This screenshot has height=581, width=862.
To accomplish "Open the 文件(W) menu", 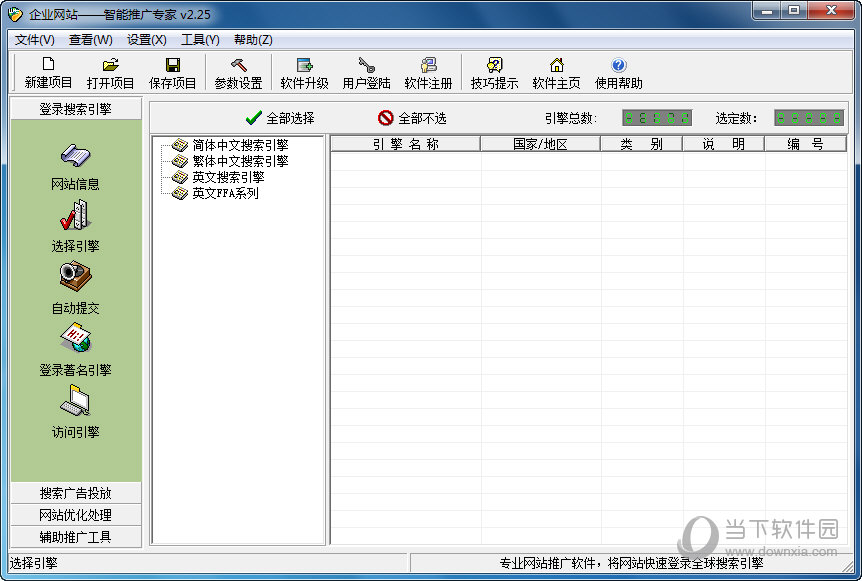I will click(x=35, y=40).
